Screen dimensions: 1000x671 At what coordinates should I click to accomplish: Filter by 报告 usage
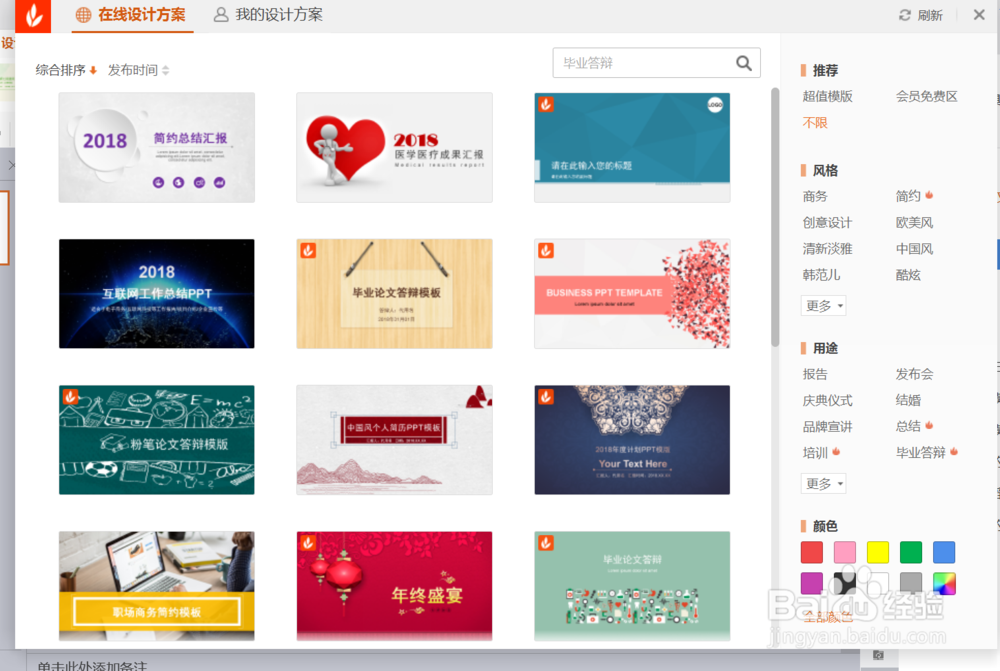[x=814, y=374]
